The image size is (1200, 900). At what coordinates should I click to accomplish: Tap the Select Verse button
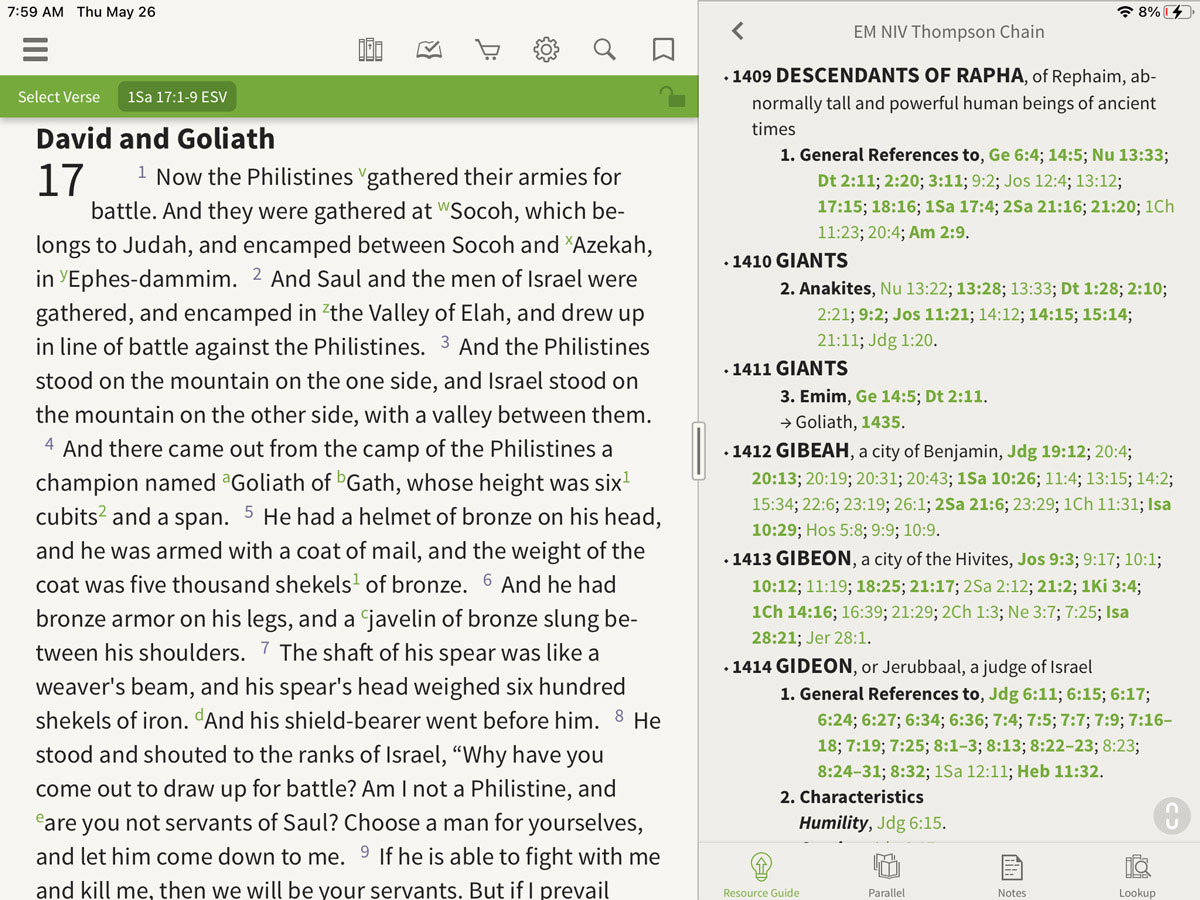(x=59, y=97)
